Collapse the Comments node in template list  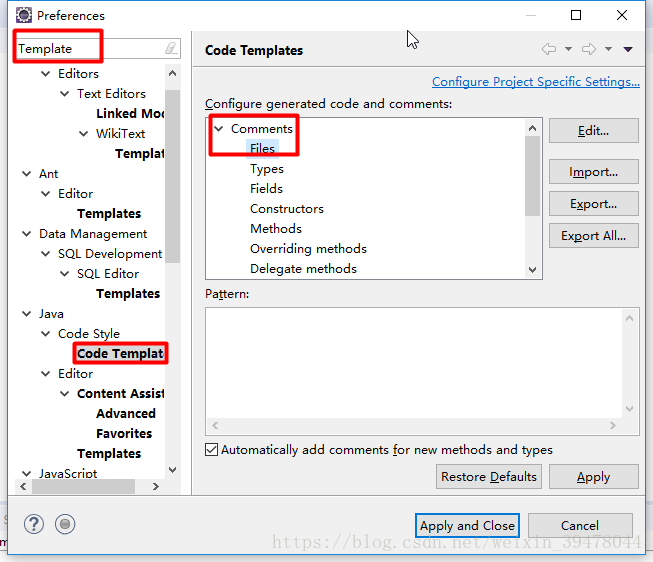pyautogui.click(x=219, y=129)
